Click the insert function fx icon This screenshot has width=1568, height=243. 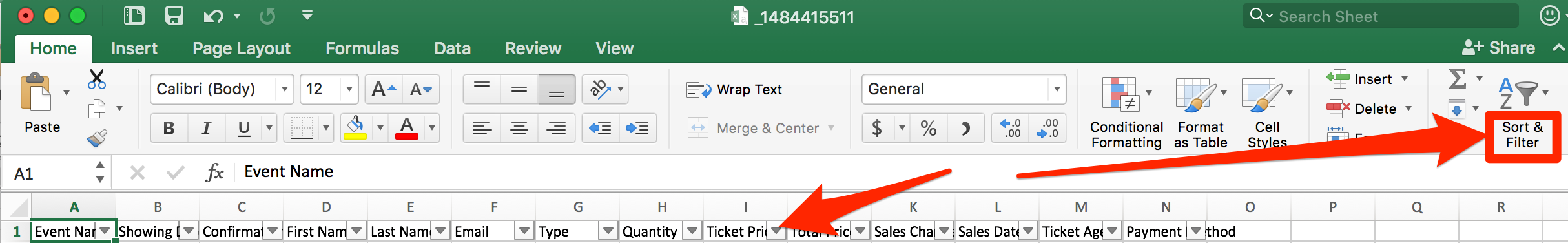[x=214, y=173]
